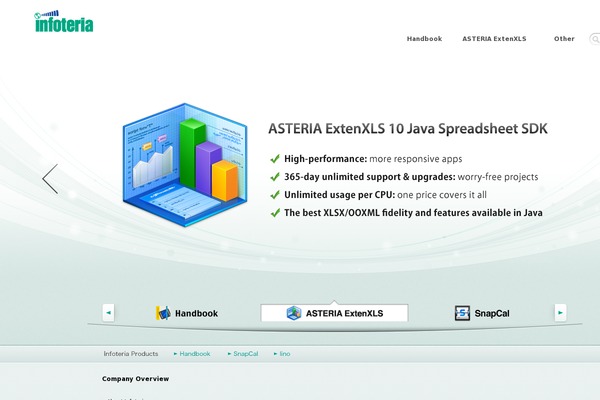Click the Handbook tab icon
The image size is (600, 400).
163,313
